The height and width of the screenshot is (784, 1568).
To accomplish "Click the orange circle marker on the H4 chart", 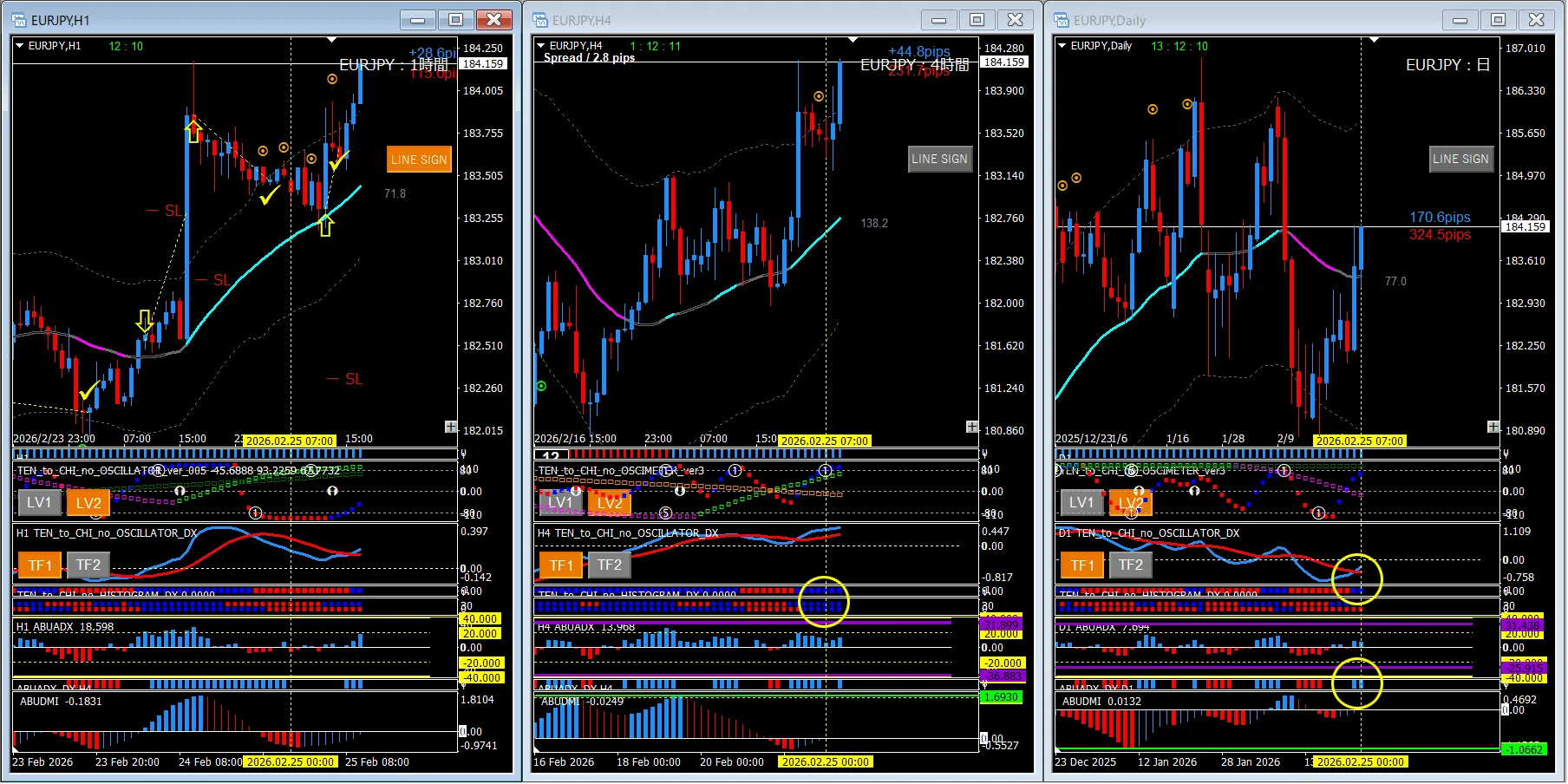I will point(819,96).
